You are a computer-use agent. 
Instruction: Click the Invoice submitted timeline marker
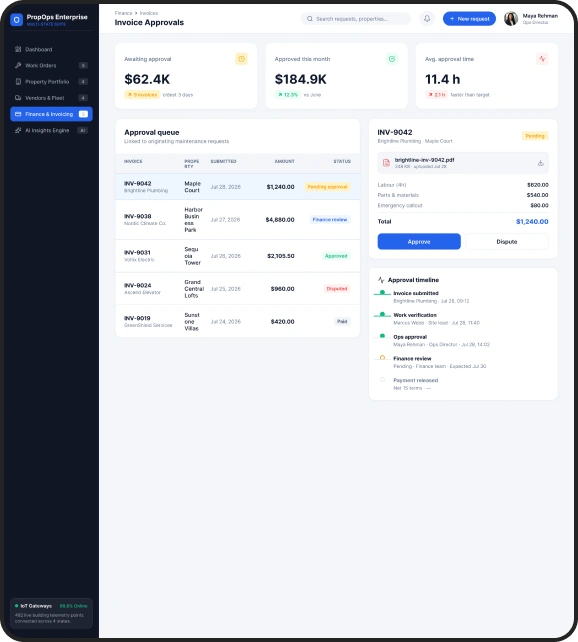(382, 293)
